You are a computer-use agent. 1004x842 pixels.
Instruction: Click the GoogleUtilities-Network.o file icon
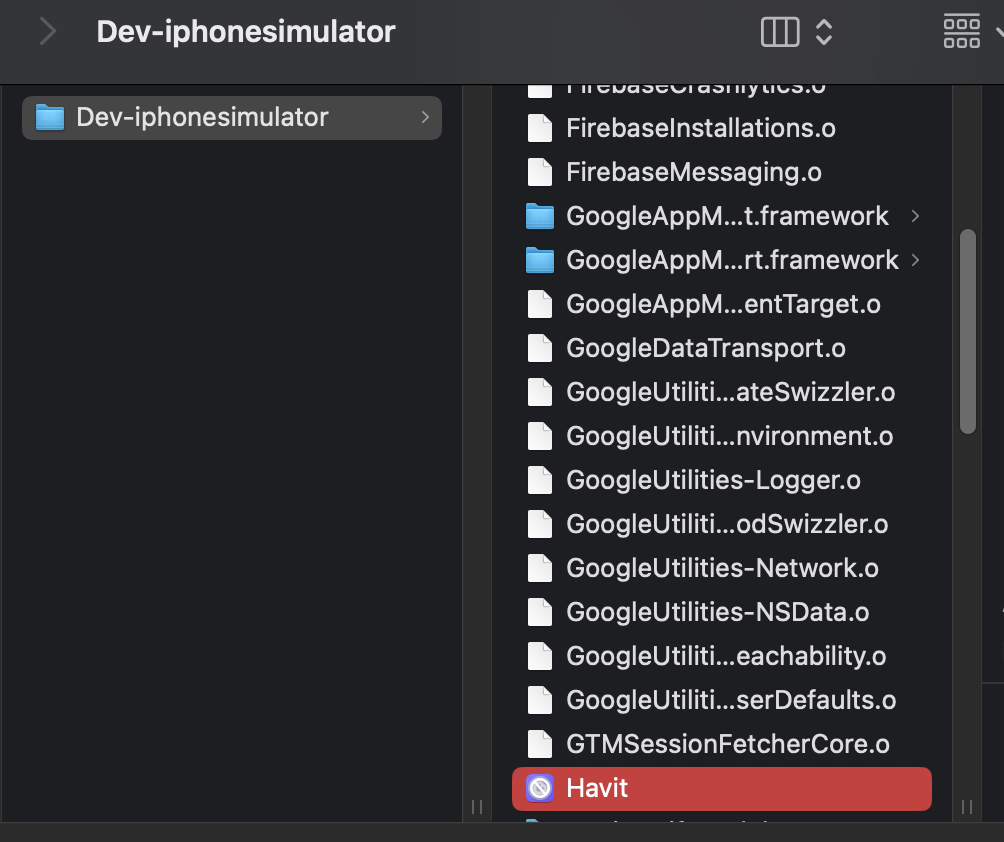pyautogui.click(x=540, y=569)
